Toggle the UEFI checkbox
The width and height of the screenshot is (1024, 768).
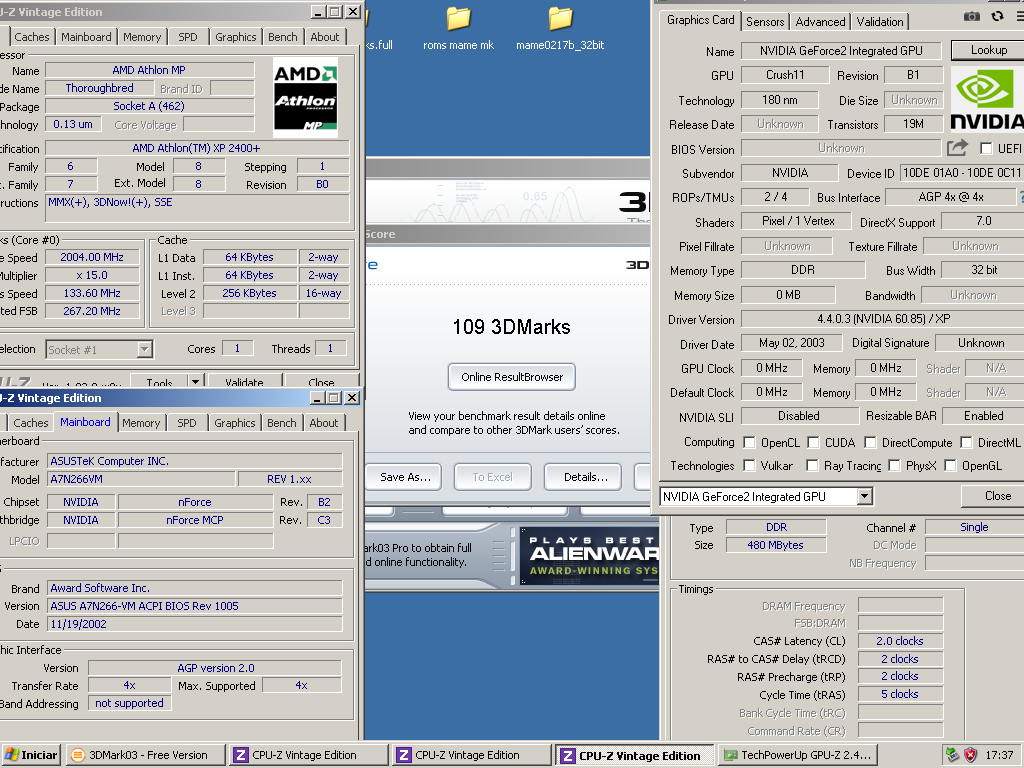986,149
